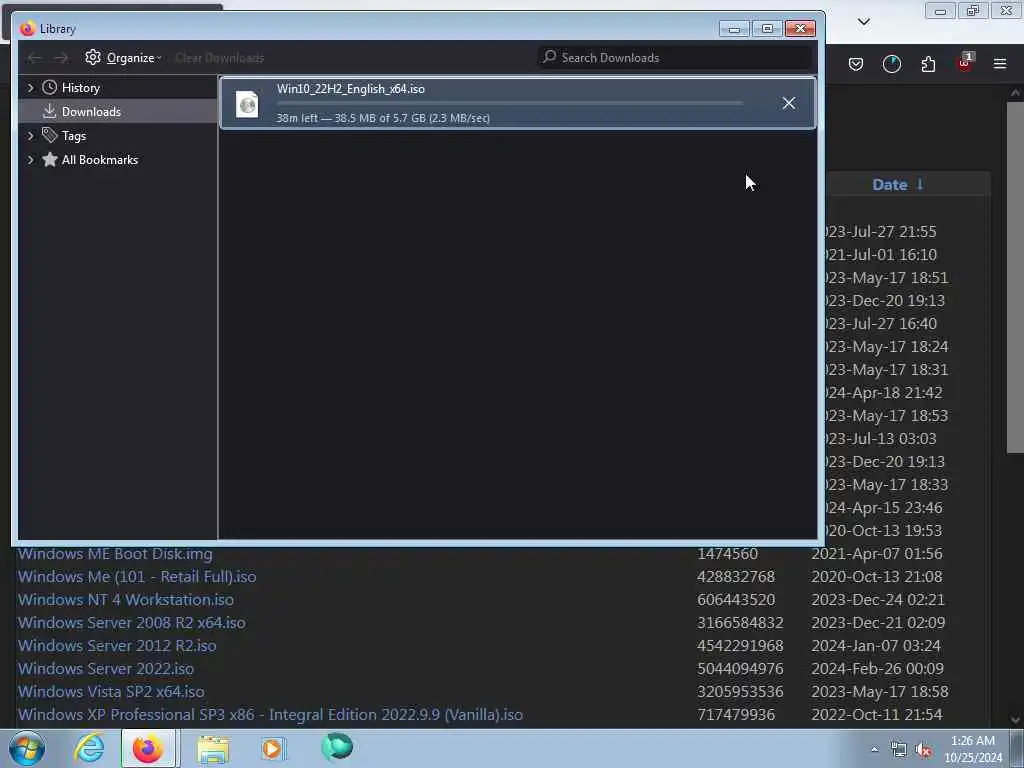Open the list all tabs chevron
The image size is (1024, 768).
863,22
